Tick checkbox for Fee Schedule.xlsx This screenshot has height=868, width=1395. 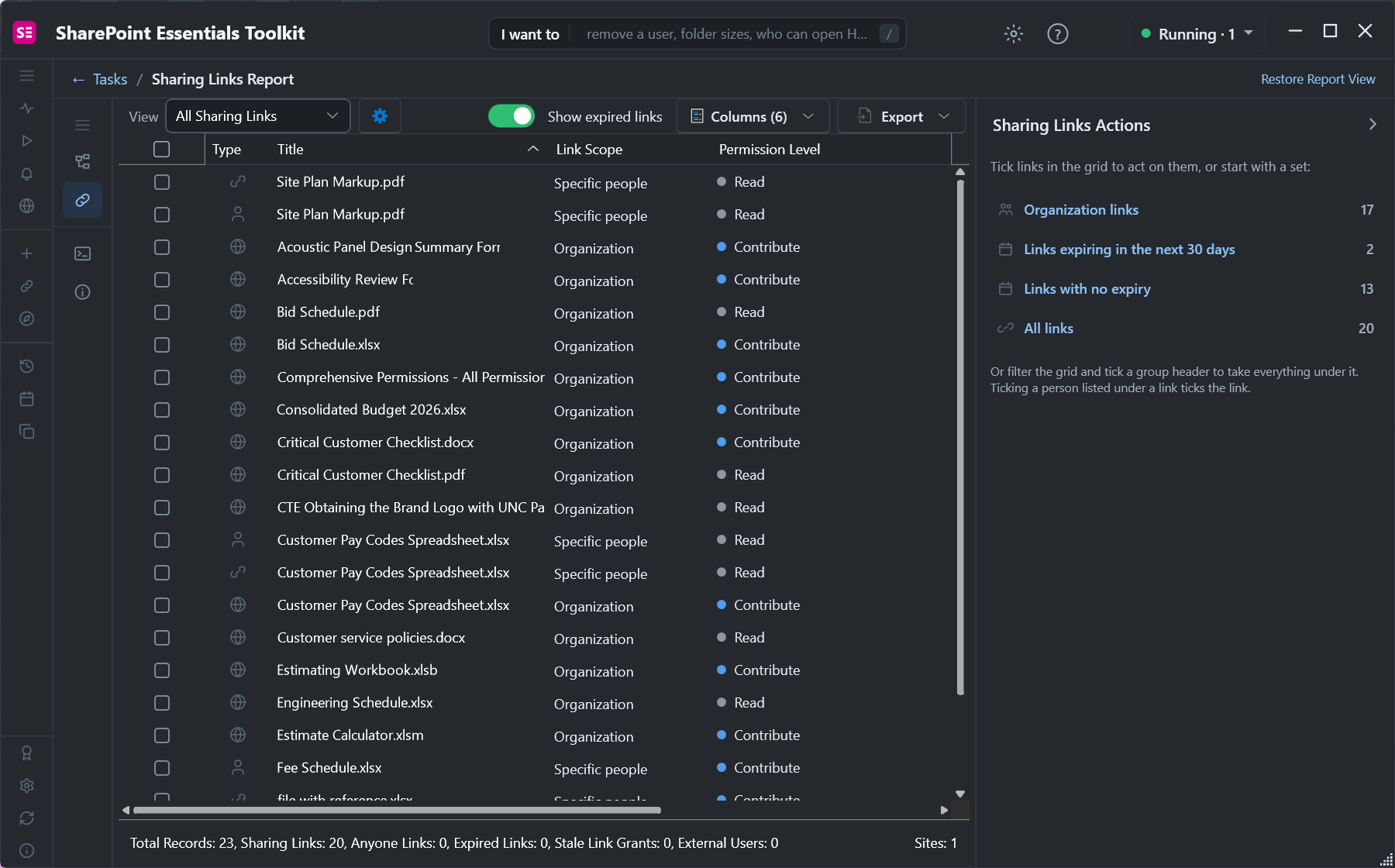click(x=161, y=768)
